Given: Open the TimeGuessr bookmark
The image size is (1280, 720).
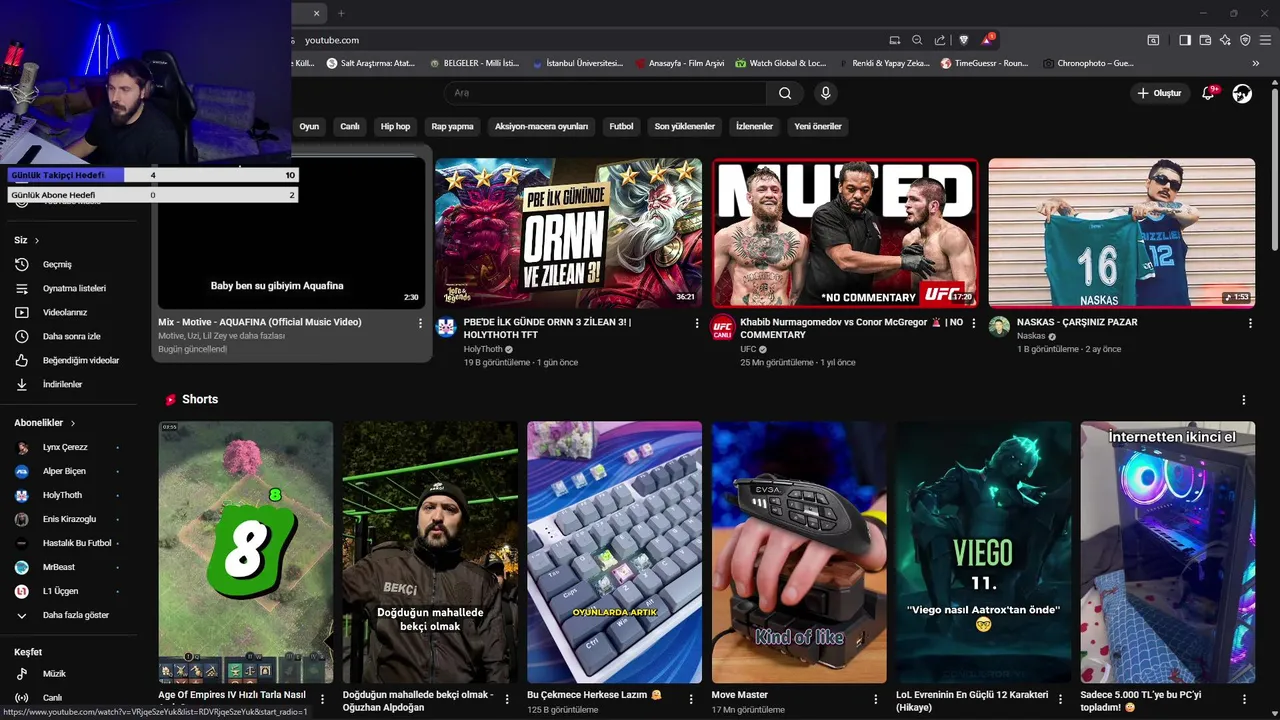Looking at the screenshot, I should click(x=984, y=63).
